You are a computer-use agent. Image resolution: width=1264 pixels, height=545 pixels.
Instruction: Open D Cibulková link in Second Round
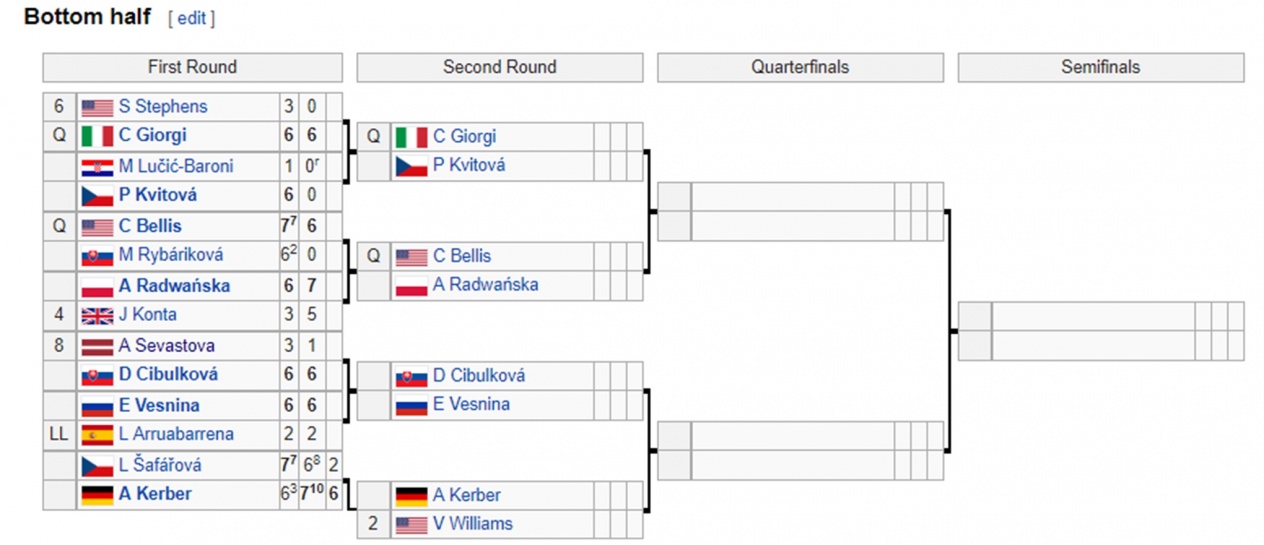[x=479, y=376]
